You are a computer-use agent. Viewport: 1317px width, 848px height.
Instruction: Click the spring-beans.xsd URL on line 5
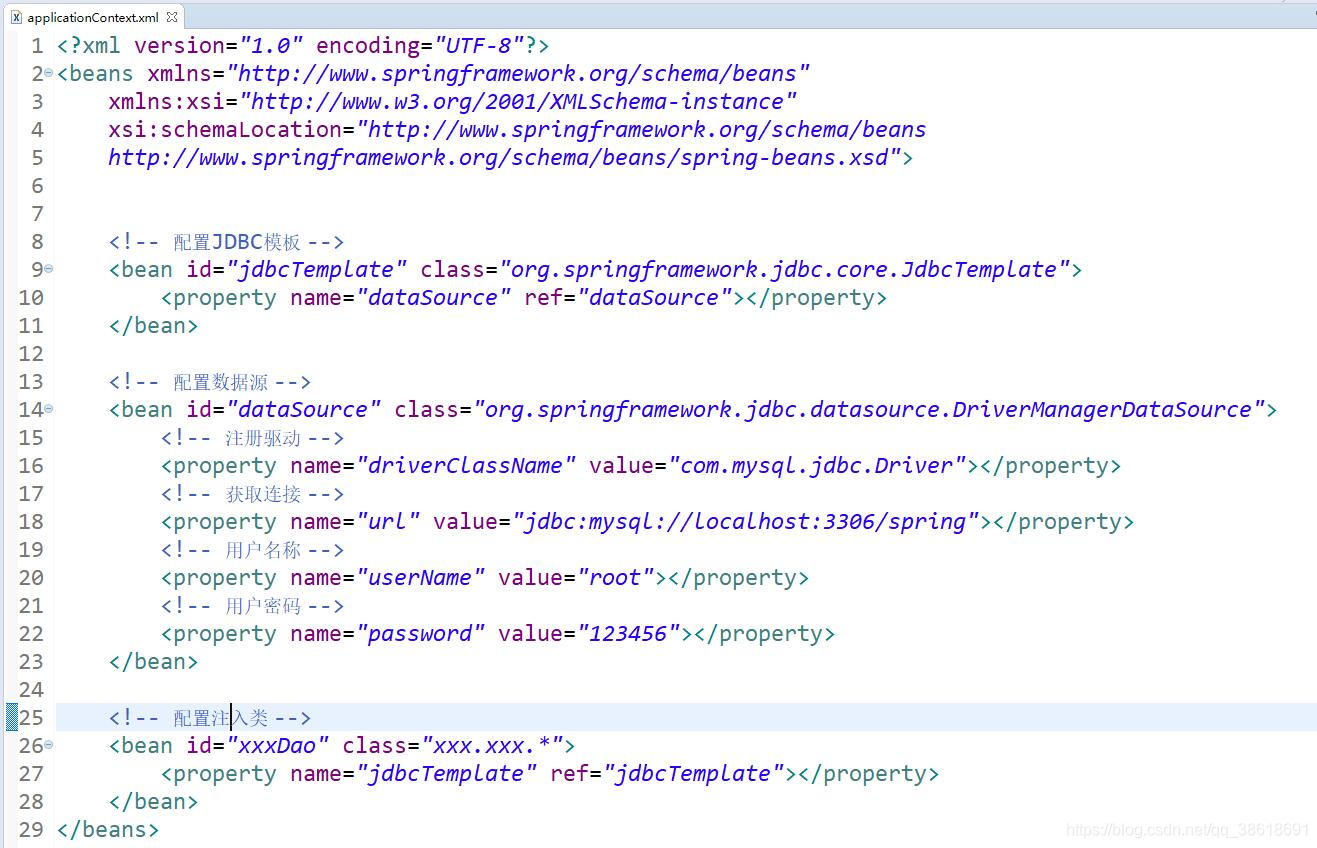coord(504,158)
